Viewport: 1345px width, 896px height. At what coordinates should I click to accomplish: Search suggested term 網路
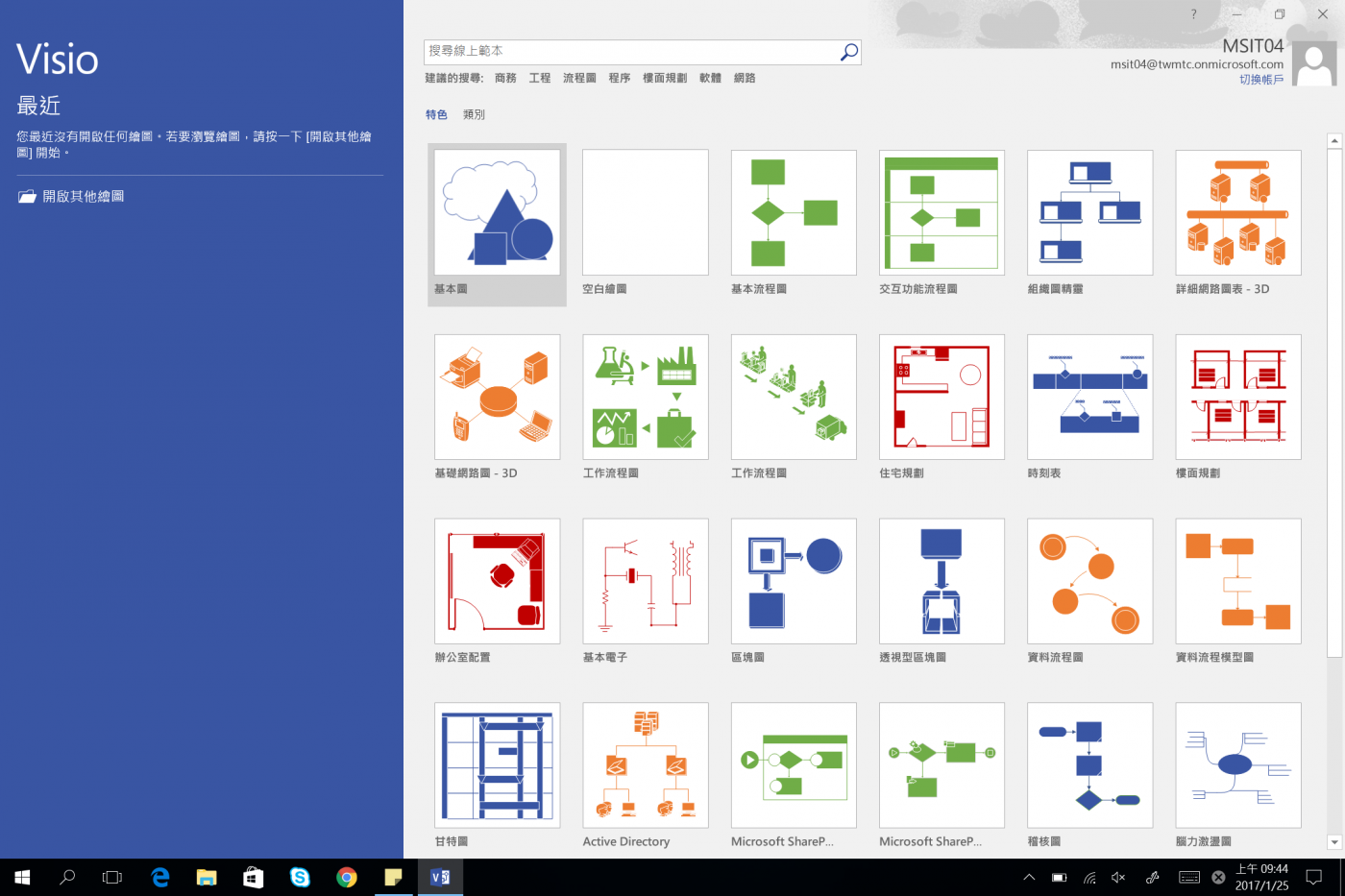(x=745, y=78)
